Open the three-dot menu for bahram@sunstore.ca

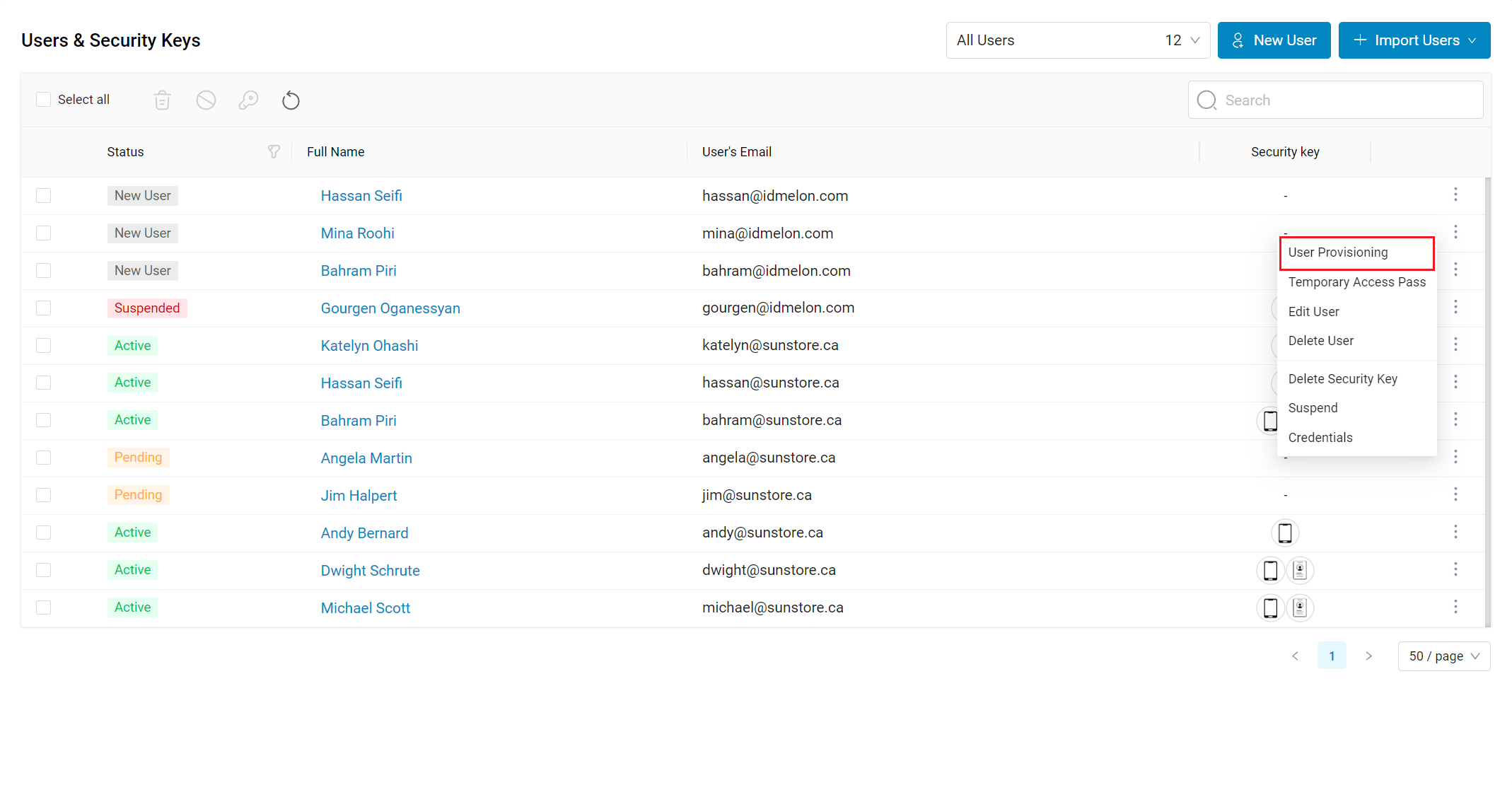pos(1455,419)
